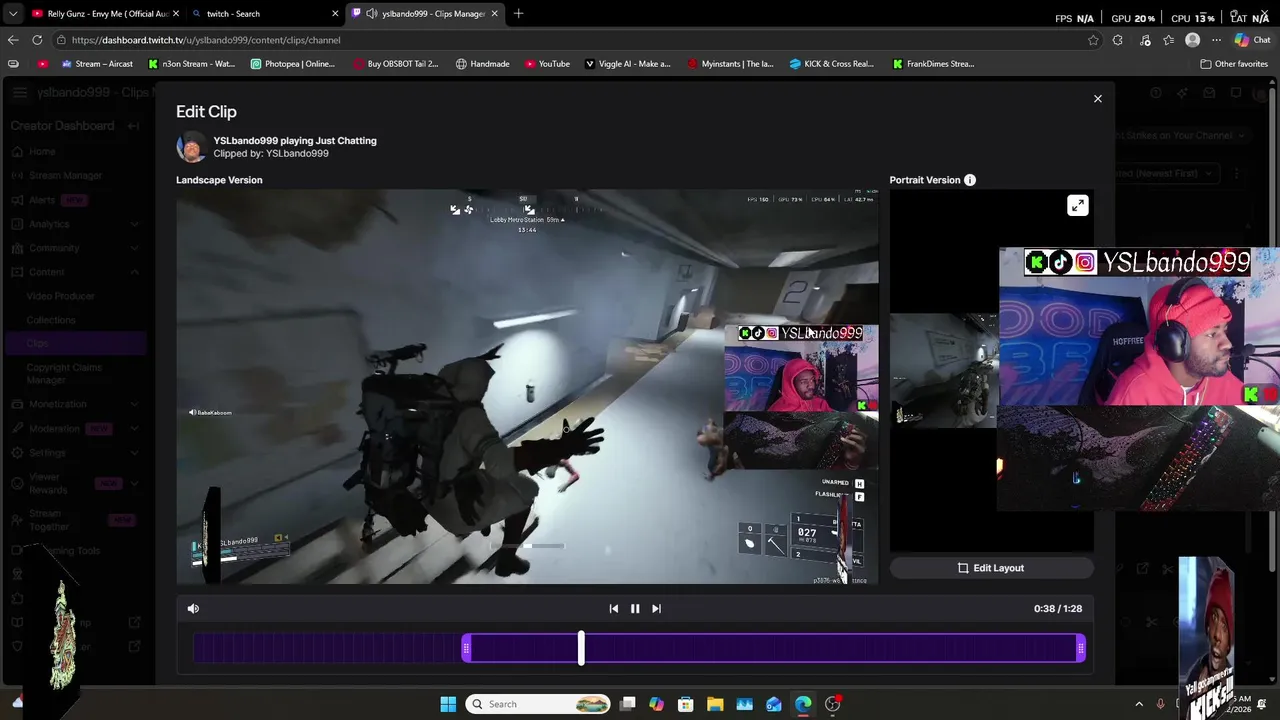Expand the system tray hidden icons

(x=1138, y=704)
